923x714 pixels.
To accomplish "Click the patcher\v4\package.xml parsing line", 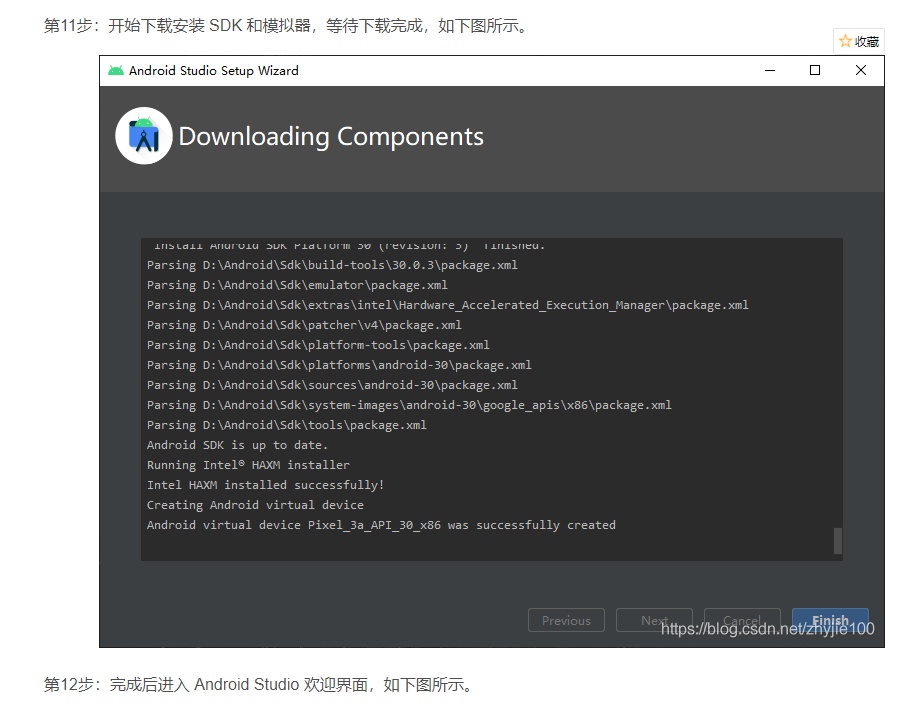I will (x=304, y=325).
